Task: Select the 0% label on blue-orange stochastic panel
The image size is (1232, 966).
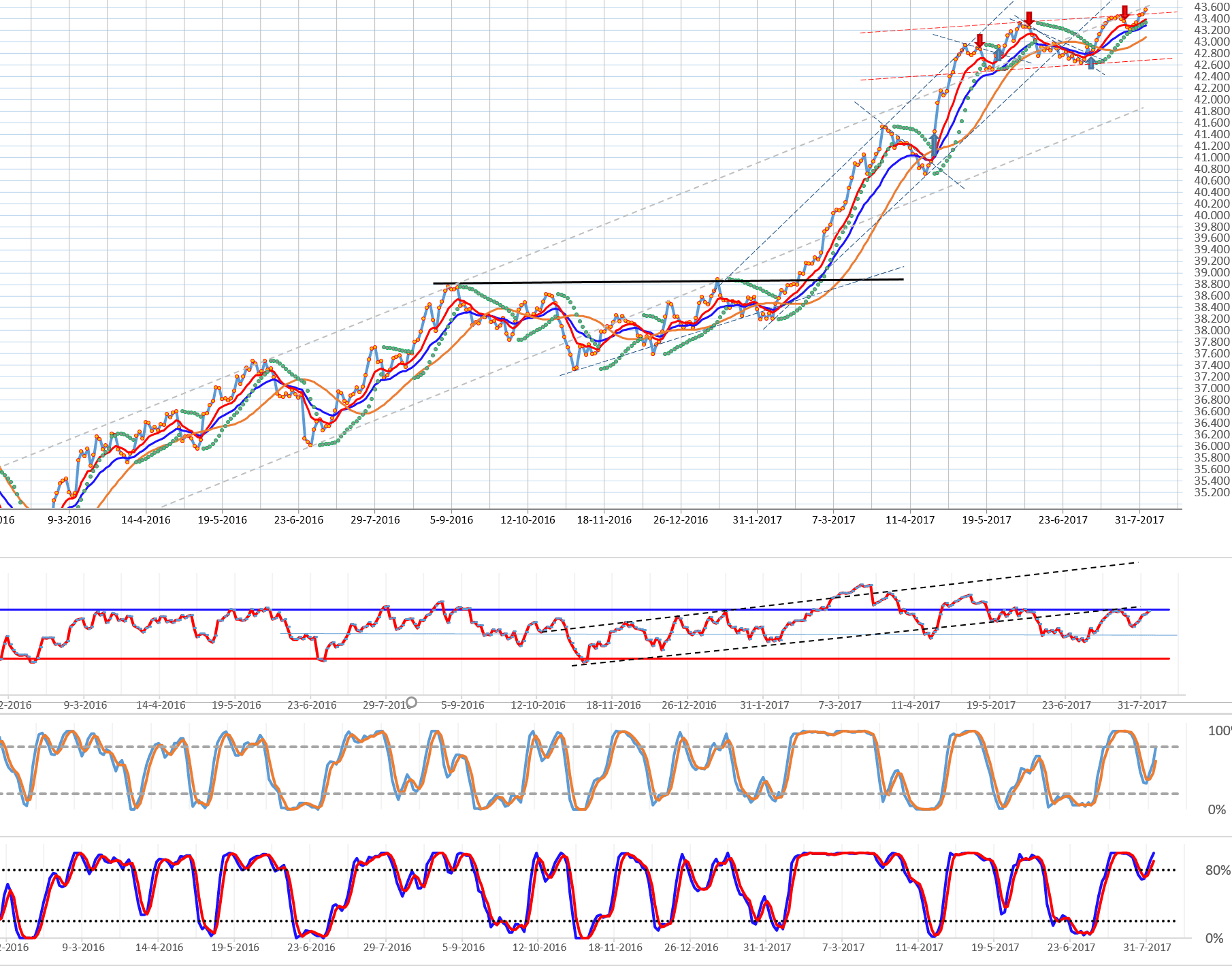Action: [x=1217, y=810]
